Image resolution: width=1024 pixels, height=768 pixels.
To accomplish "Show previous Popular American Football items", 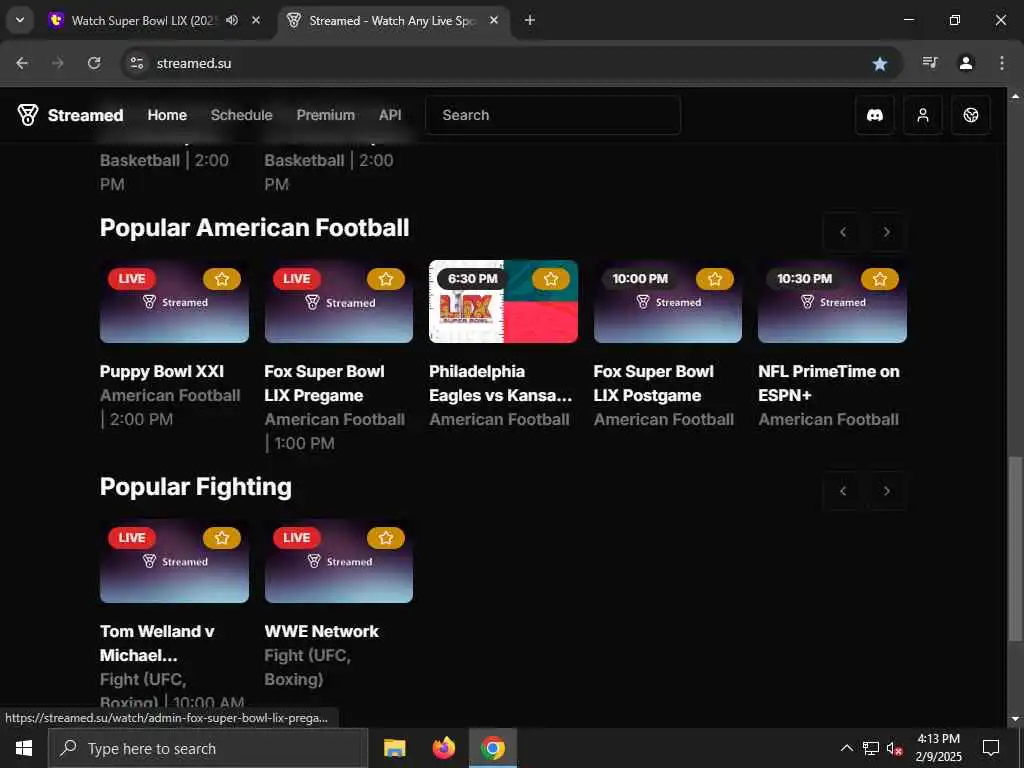I will click(843, 232).
